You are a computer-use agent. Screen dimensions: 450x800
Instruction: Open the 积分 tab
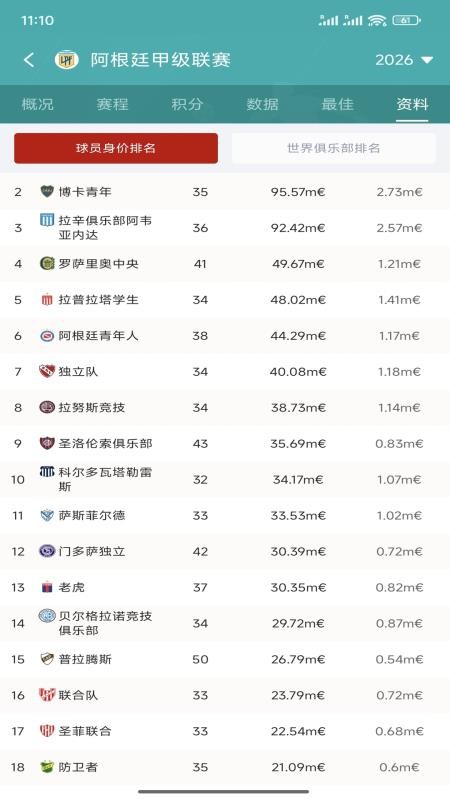187,105
